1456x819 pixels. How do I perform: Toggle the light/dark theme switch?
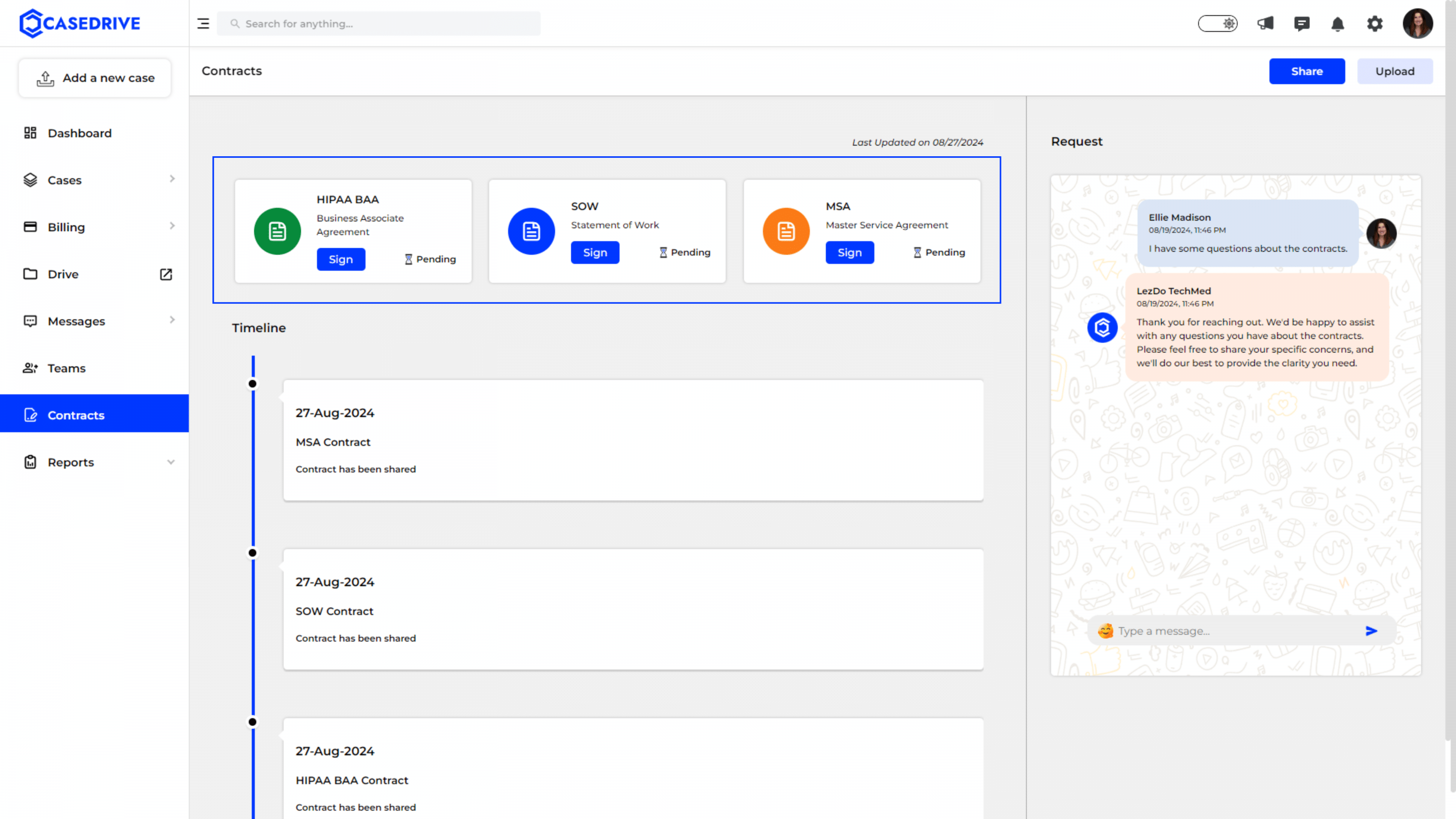(1217, 24)
